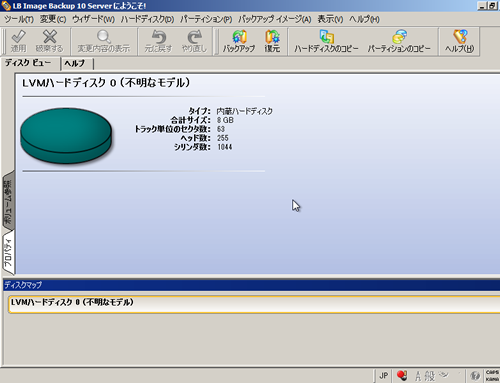Open the ヘルプ(H) toolbar icon
Image resolution: width=500 pixels, height=383 pixels.
point(460,37)
